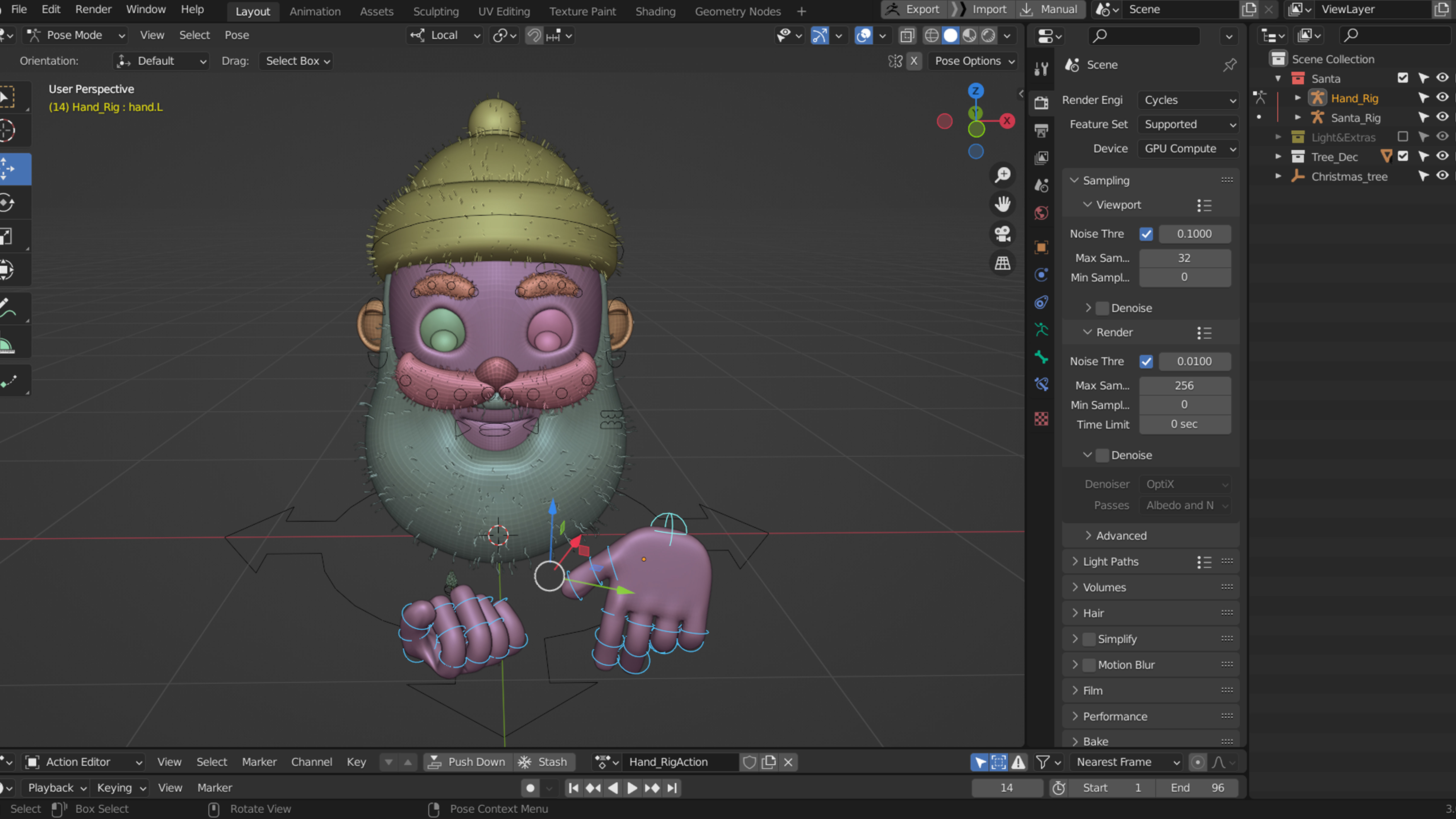Enable the Viewport Denoise checkbox
Image resolution: width=1456 pixels, height=819 pixels.
coord(1102,309)
